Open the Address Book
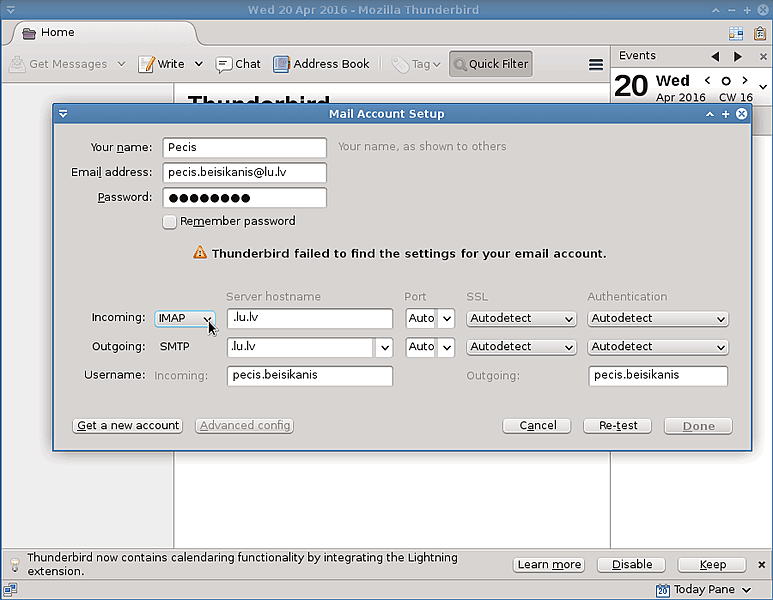The height and width of the screenshot is (600, 773). tap(321, 64)
